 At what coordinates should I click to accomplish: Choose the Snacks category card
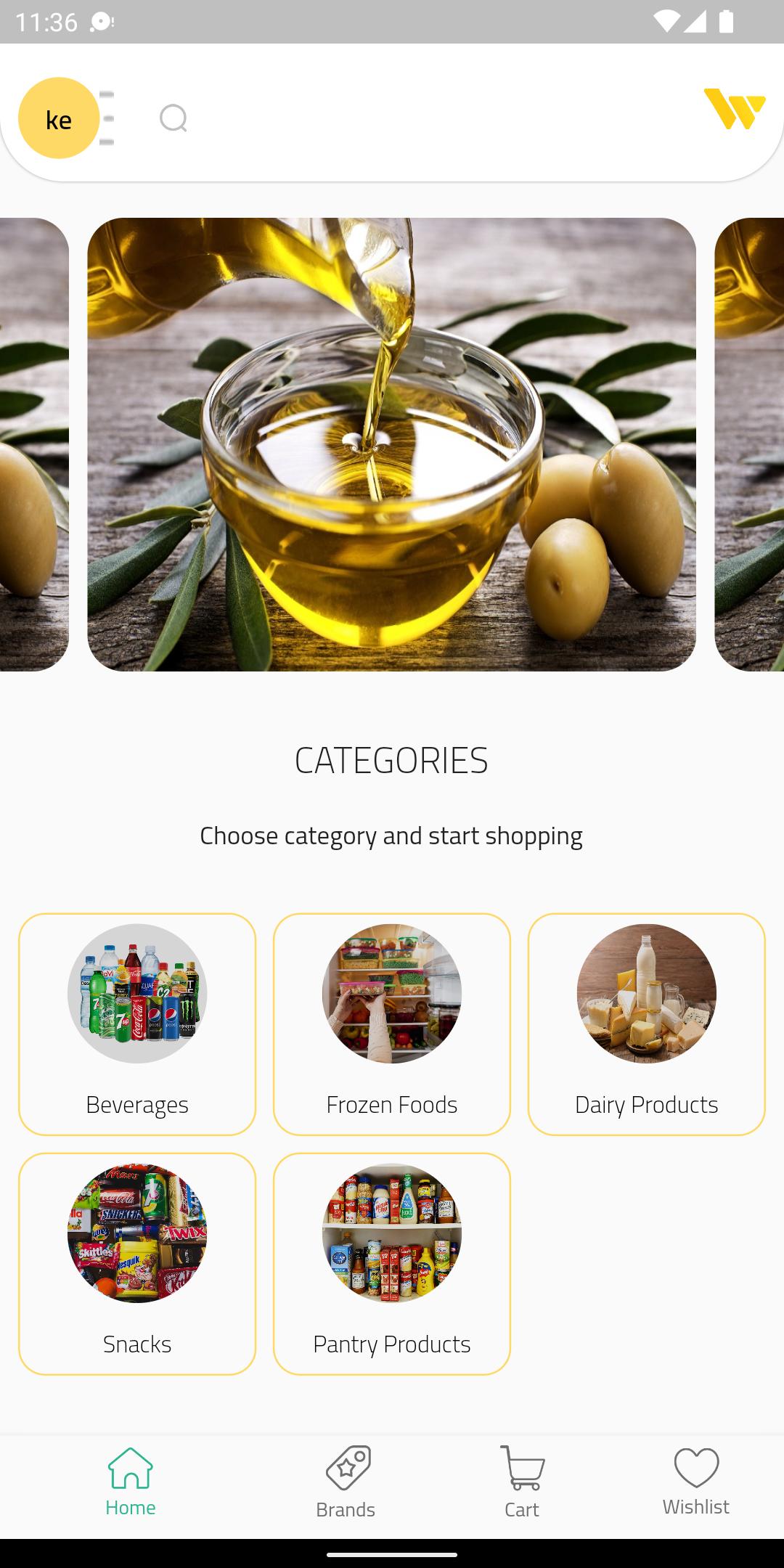[137, 1264]
